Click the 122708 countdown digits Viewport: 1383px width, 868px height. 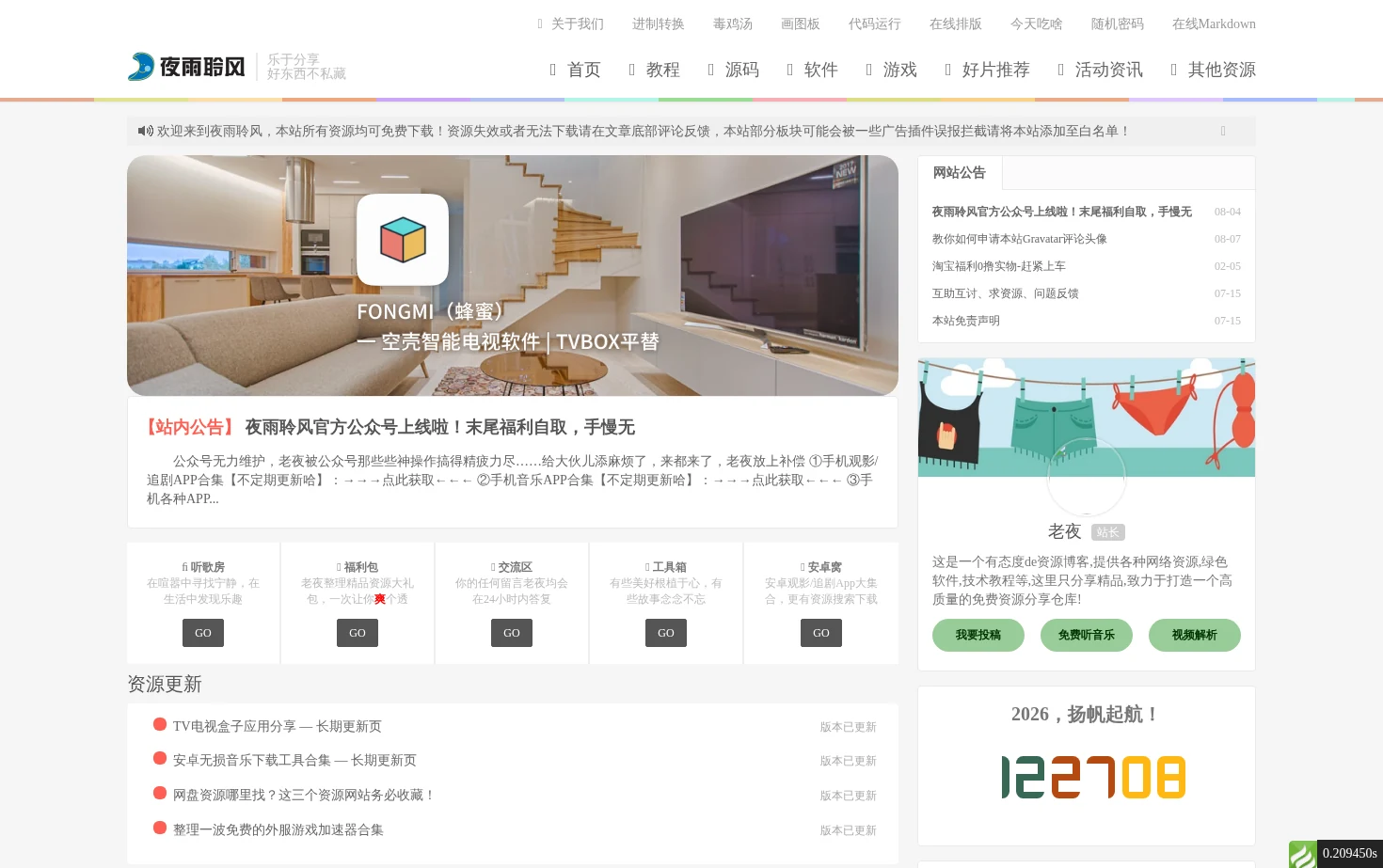pyautogui.click(x=1093, y=778)
